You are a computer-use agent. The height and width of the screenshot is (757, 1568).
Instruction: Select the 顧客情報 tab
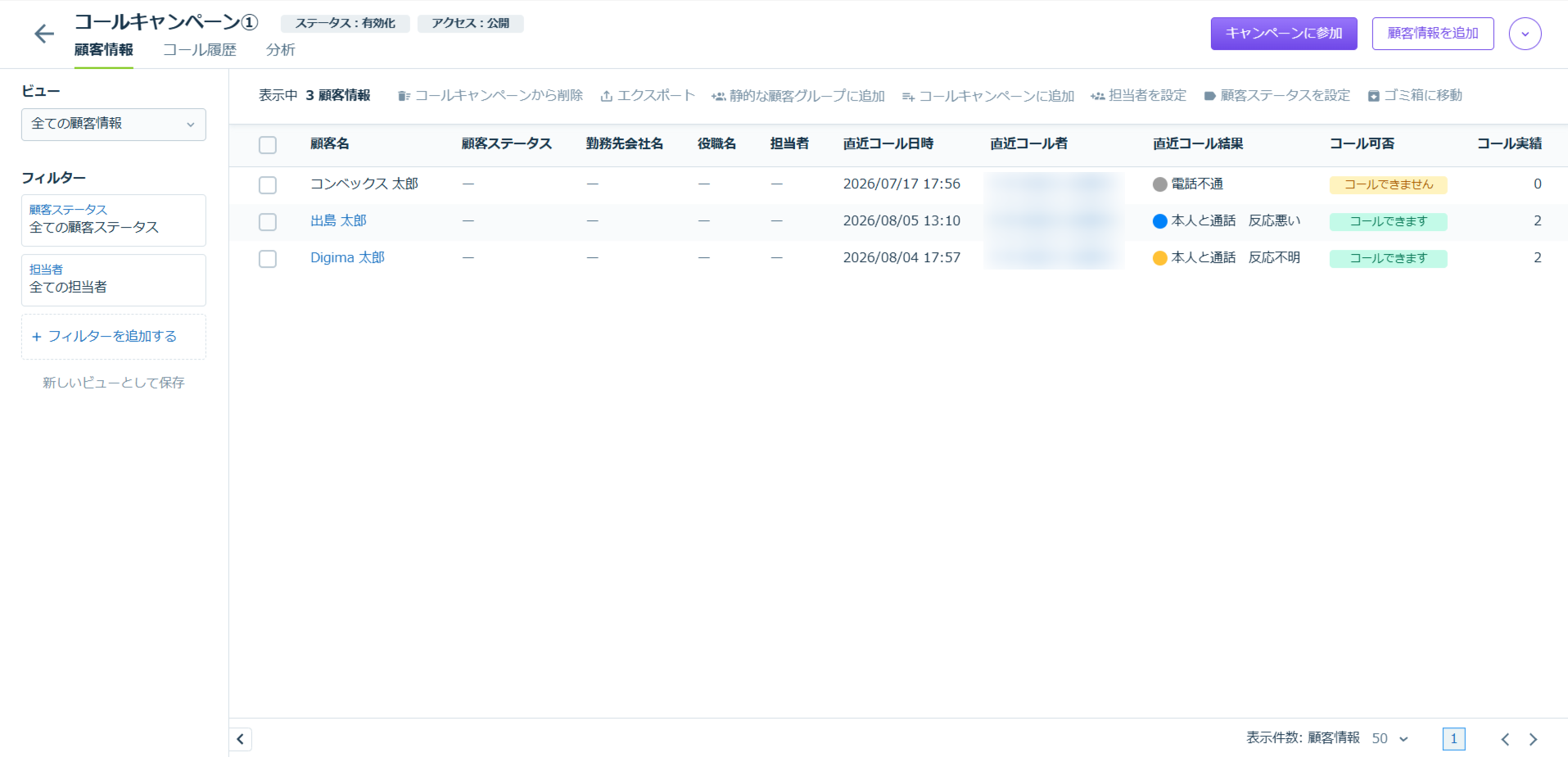(x=104, y=50)
